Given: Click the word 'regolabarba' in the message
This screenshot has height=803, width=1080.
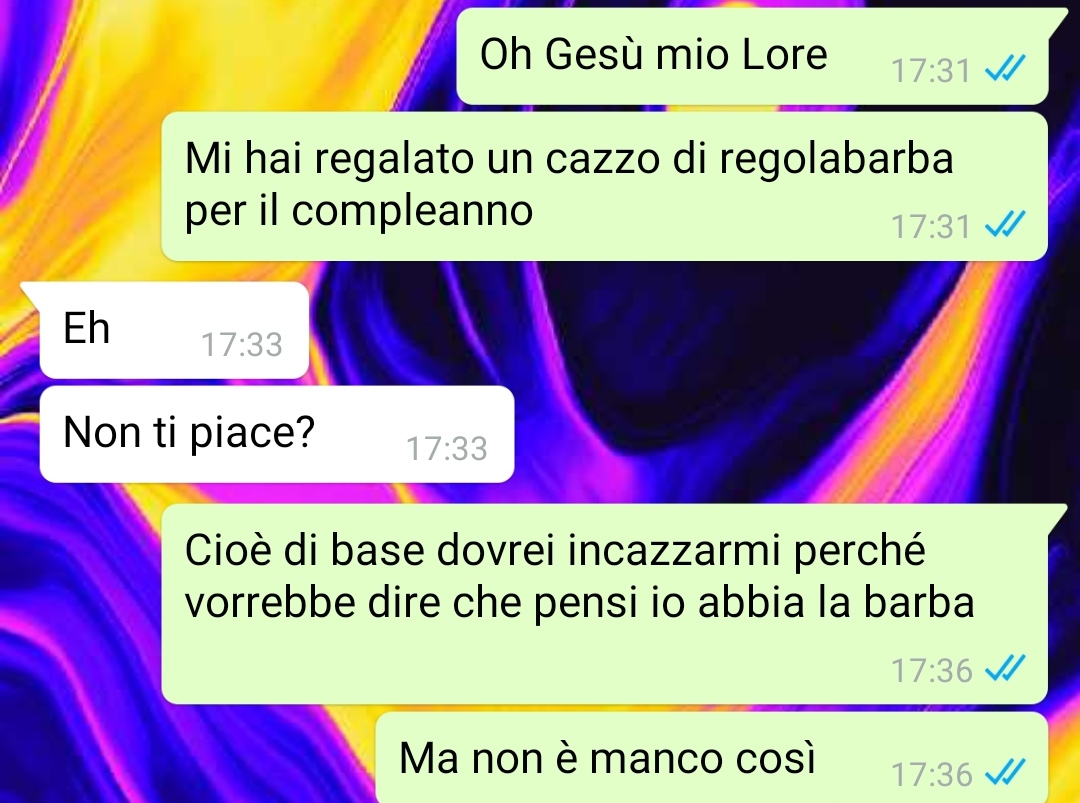Looking at the screenshot, I should coord(836,160).
